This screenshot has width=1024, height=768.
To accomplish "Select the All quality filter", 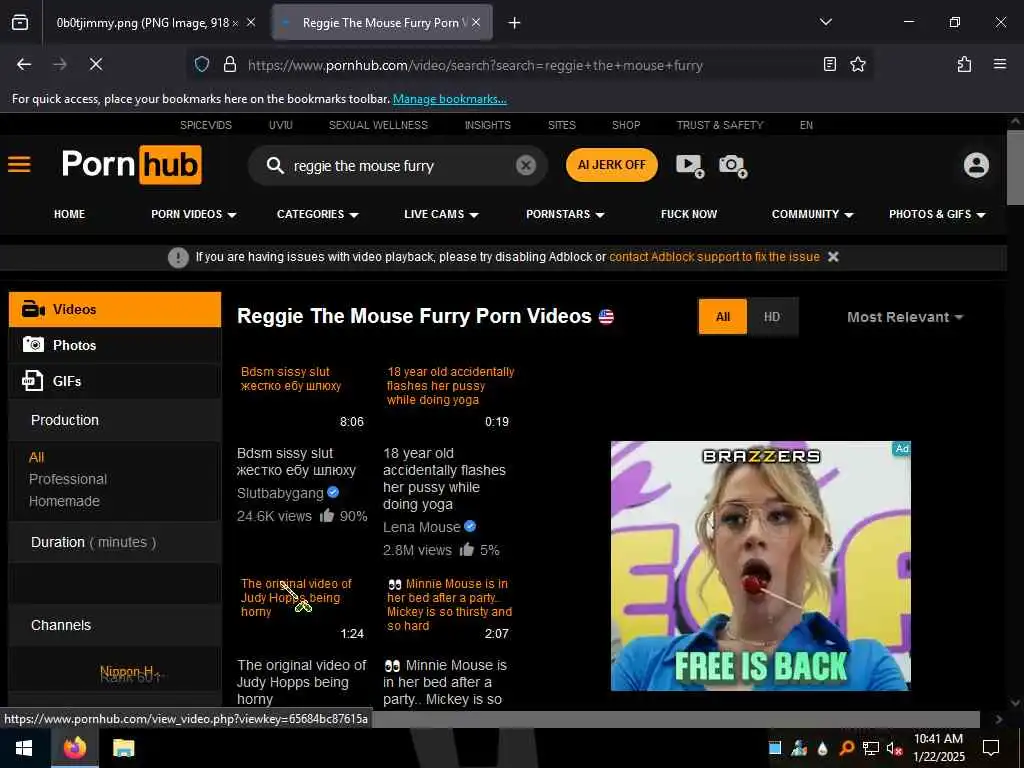I will [722, 317].
